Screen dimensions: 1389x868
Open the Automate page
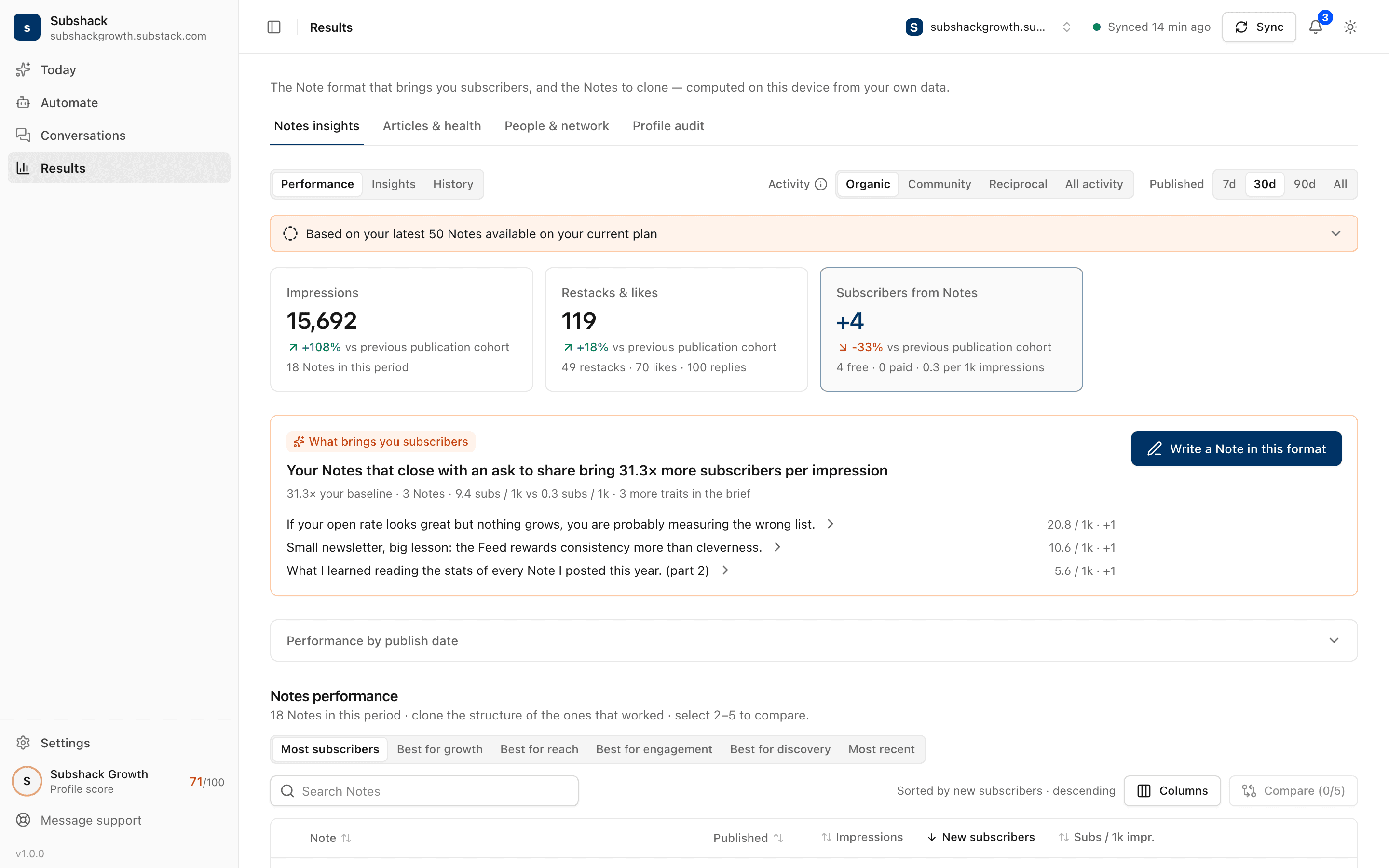click(119, 102)
